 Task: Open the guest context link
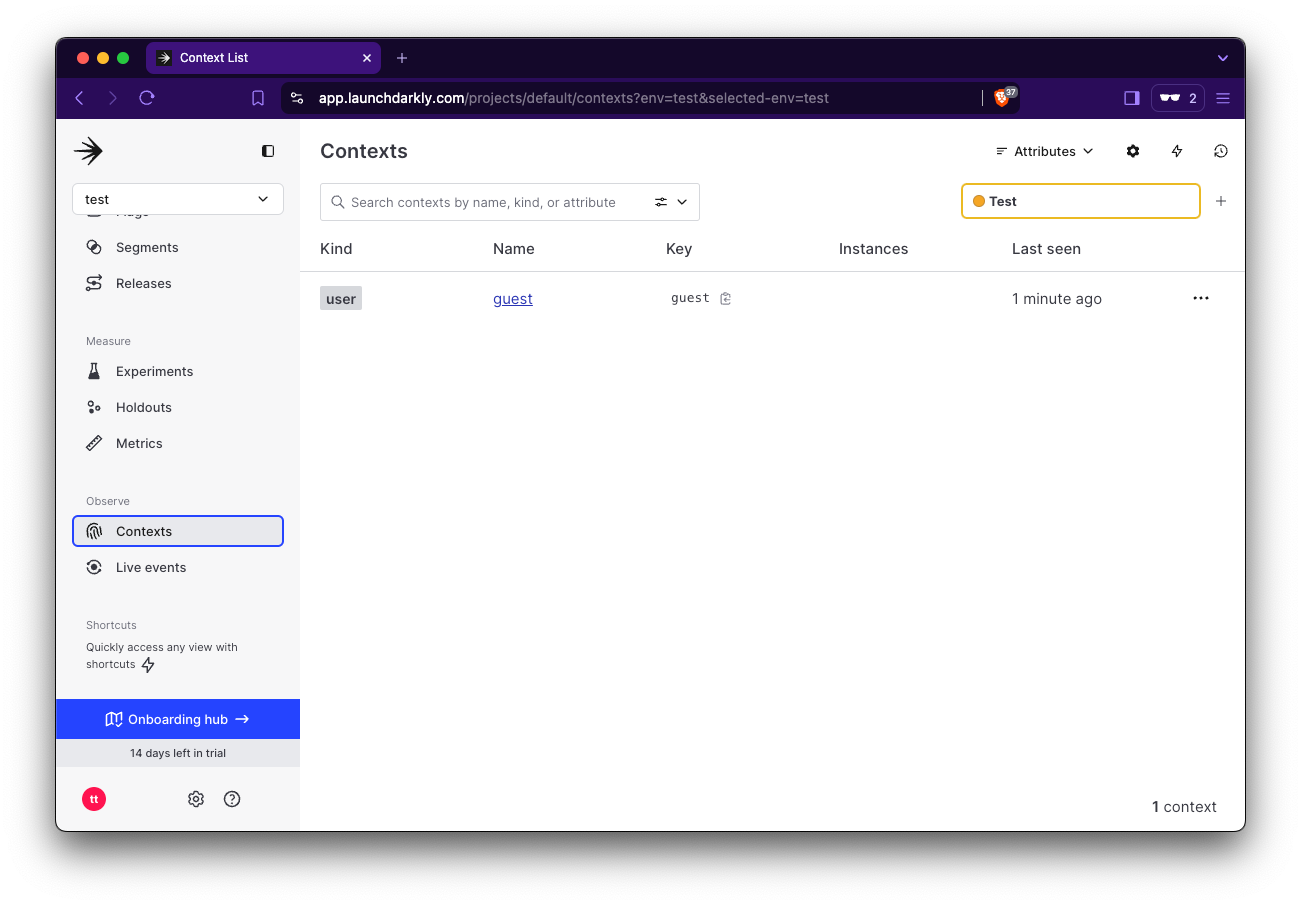(513, 298)
